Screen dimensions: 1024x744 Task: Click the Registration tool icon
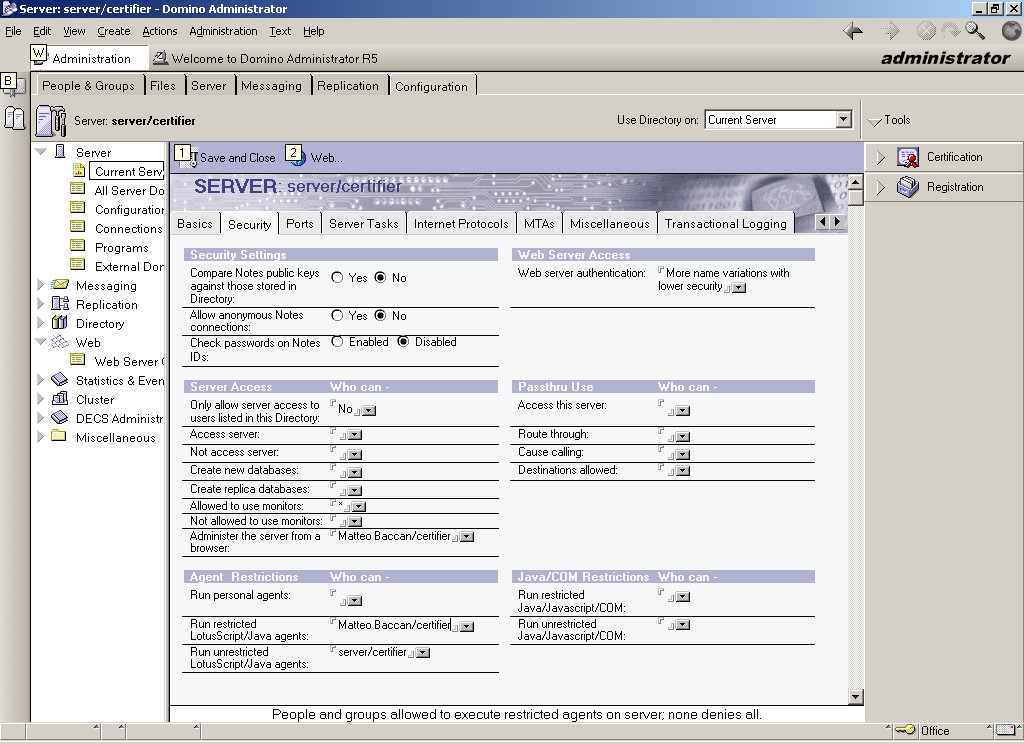pos(908,187)
